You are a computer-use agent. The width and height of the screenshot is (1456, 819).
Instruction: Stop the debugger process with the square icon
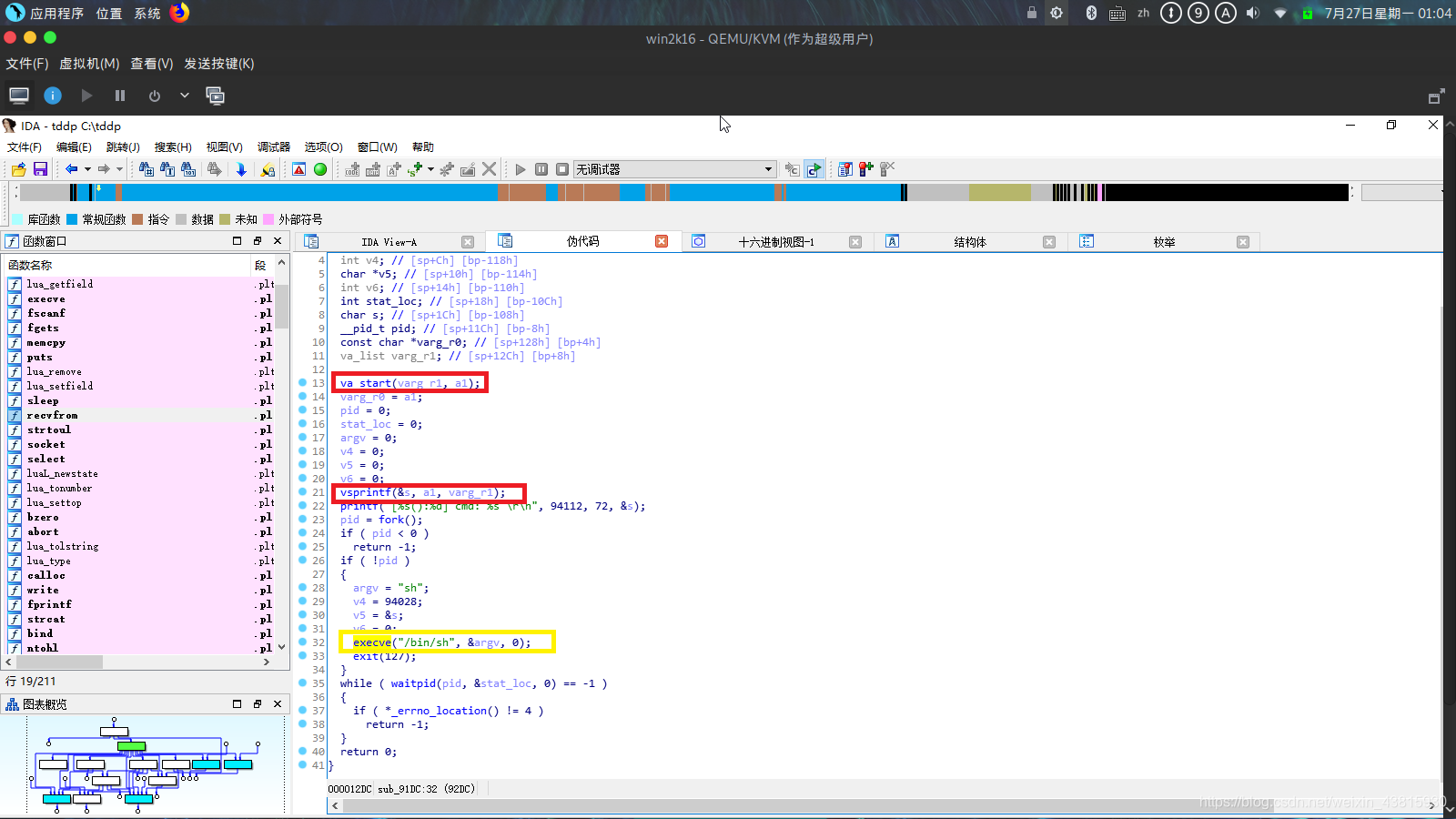(x=562, y=169)
